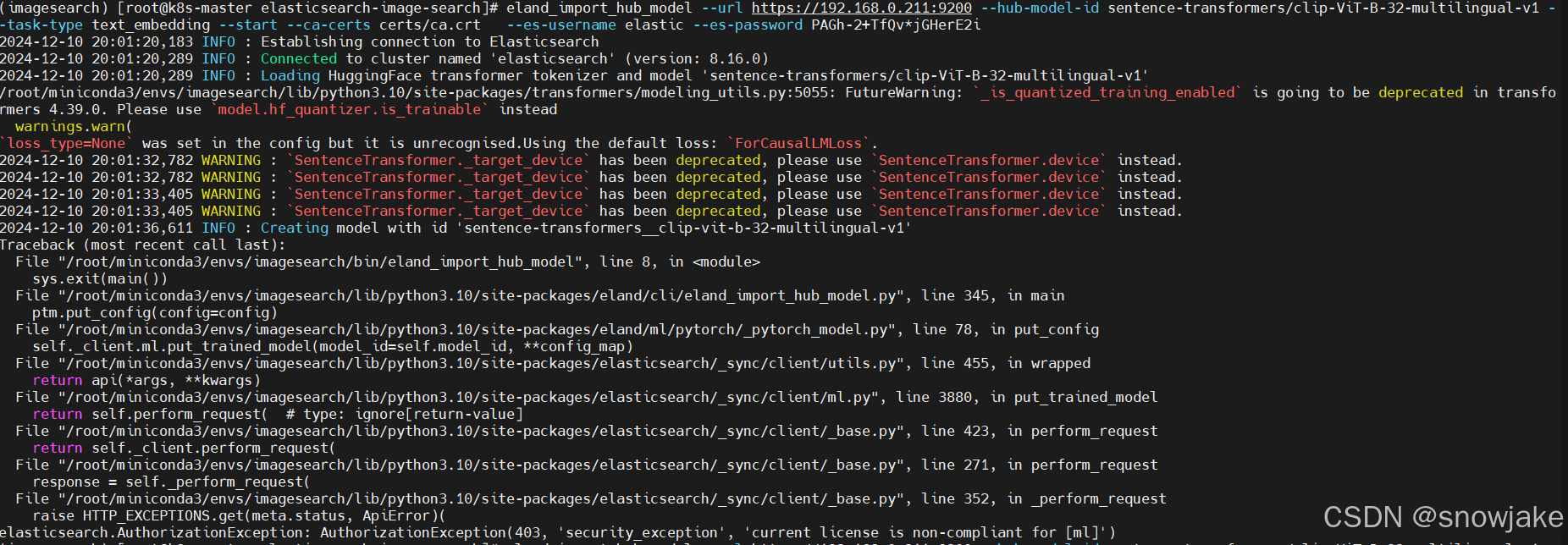Click '# type: ignore[return-value]' comment
1568x545 pixels.
click(405, 415)
